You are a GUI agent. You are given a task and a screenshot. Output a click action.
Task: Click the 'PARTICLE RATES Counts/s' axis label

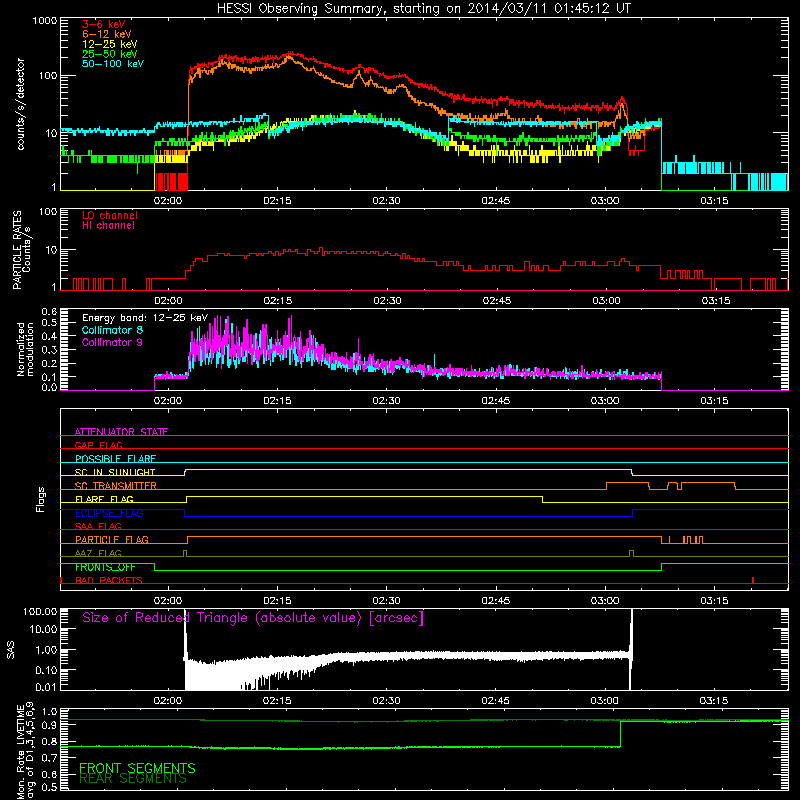click(21, 250)
